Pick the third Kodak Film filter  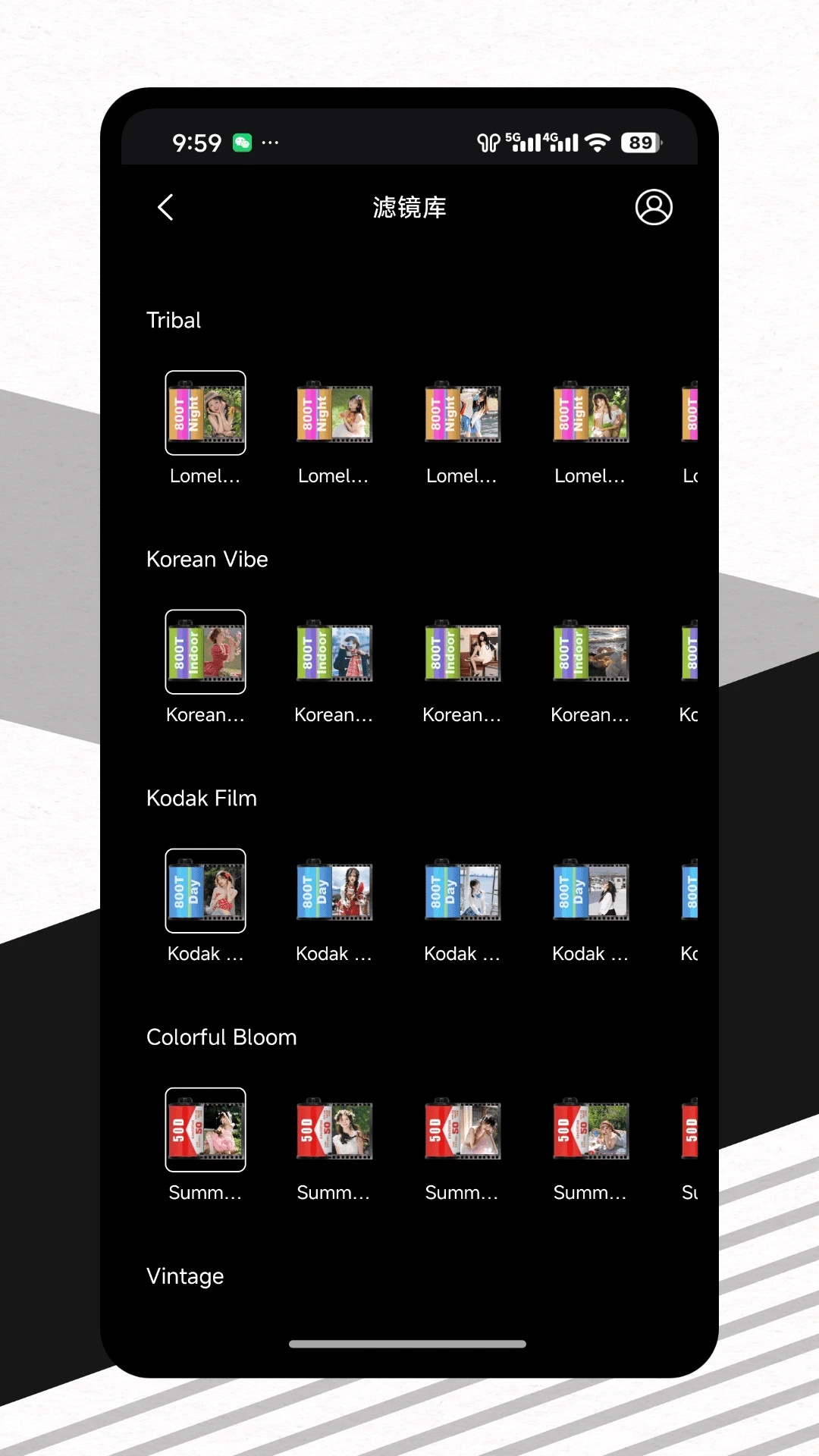pos(462,891)
